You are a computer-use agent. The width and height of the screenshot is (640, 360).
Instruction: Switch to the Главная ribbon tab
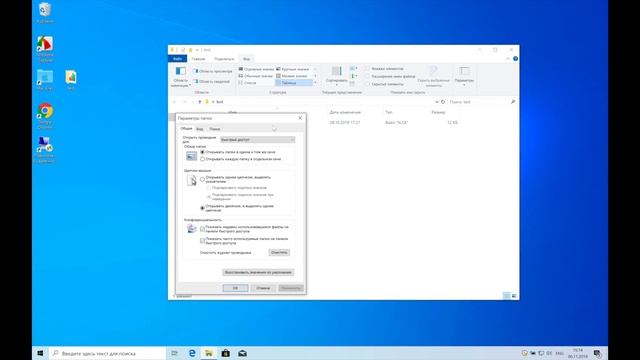[198, 59]
